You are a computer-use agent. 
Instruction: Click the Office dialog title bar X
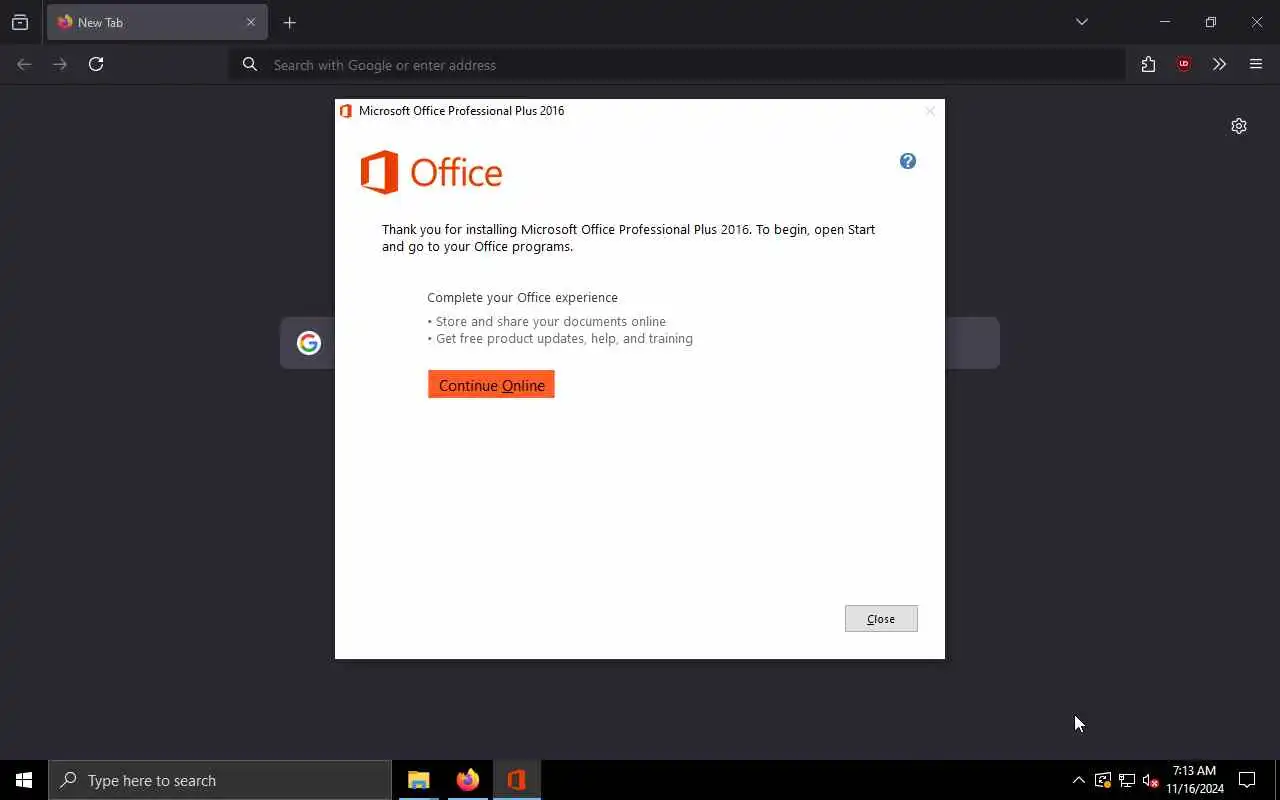tap(930, 111)
